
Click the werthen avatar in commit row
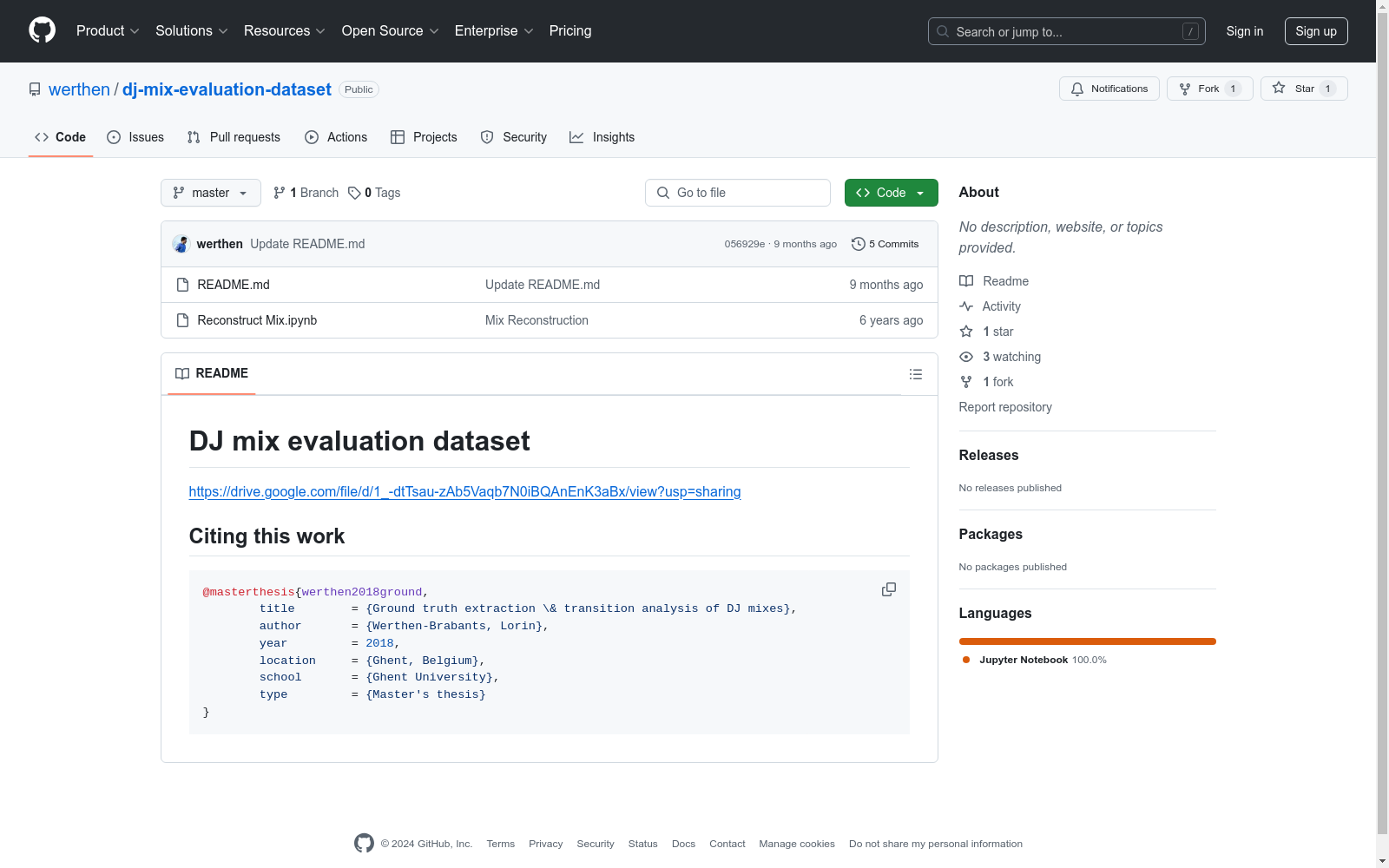click(x=181, y=244)
